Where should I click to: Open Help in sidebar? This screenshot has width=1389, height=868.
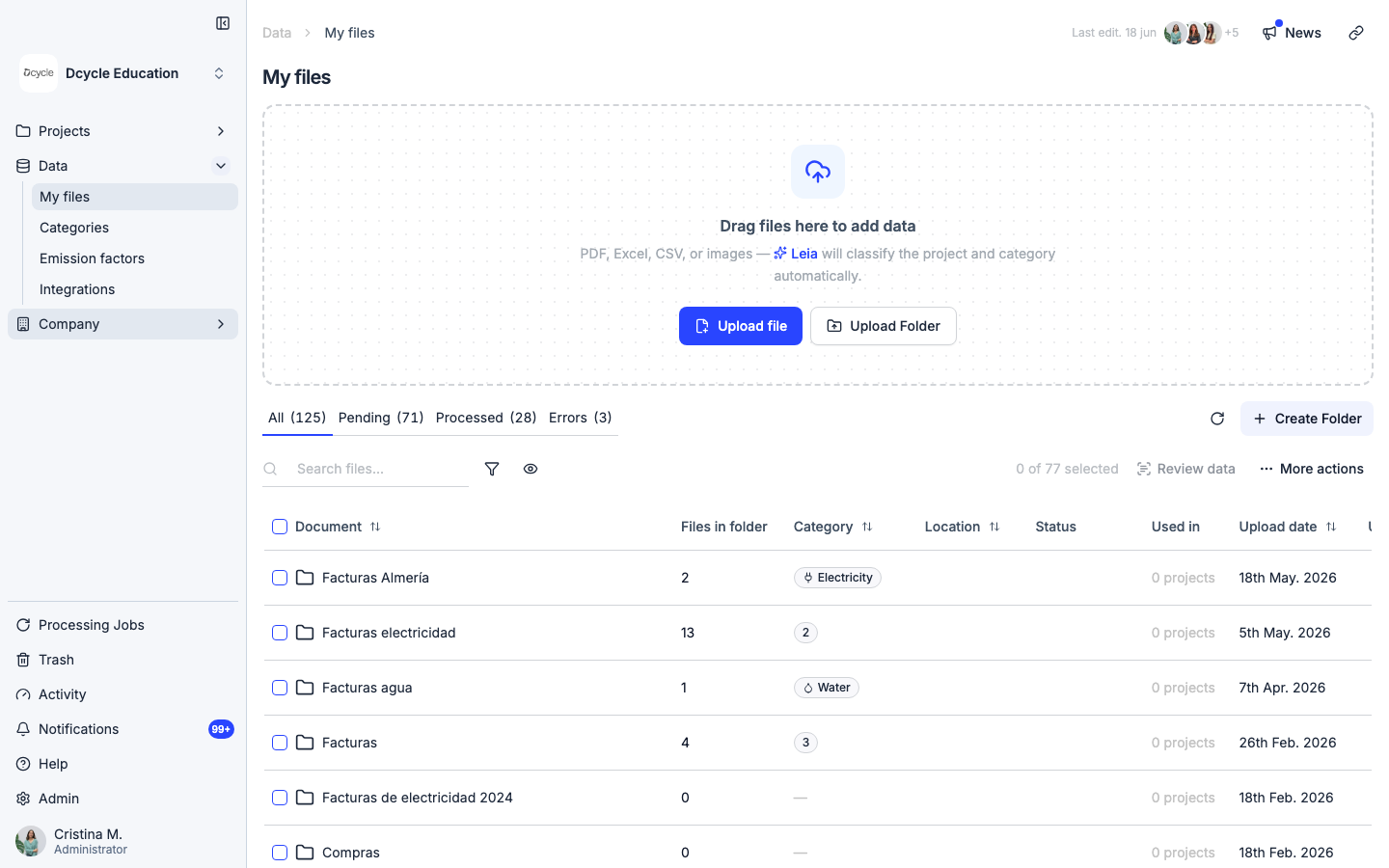pyautogui.click(x=123, y=764)
